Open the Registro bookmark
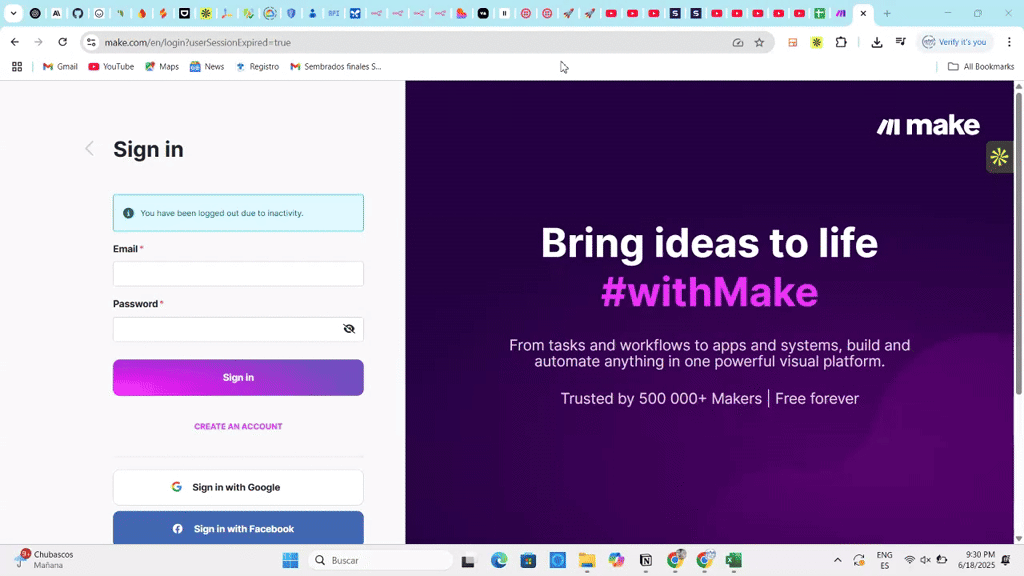The width and height of the screenshot is (1024, 576). click(257, 67)
